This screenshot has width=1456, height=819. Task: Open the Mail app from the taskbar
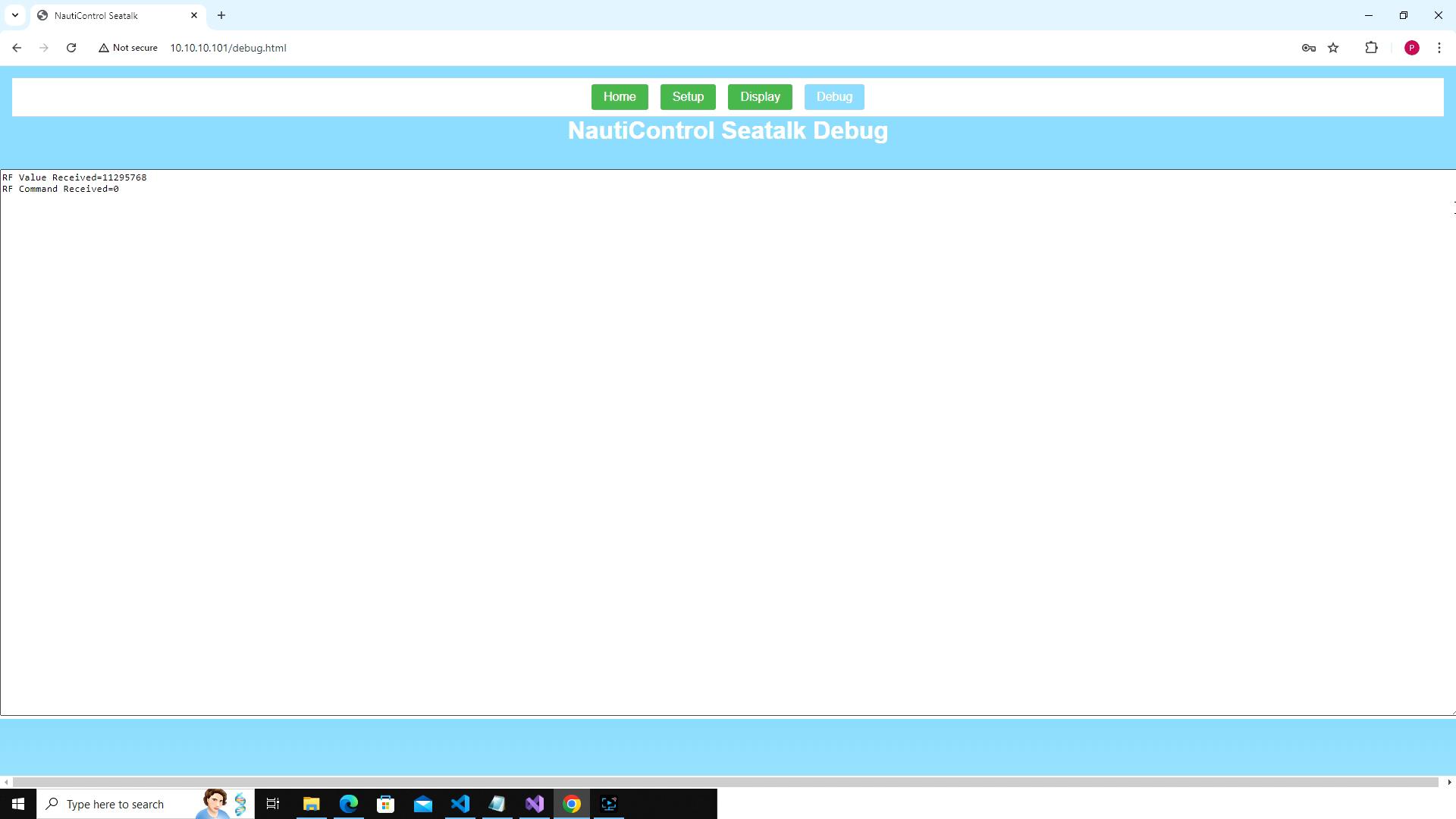tap(422, 804)
